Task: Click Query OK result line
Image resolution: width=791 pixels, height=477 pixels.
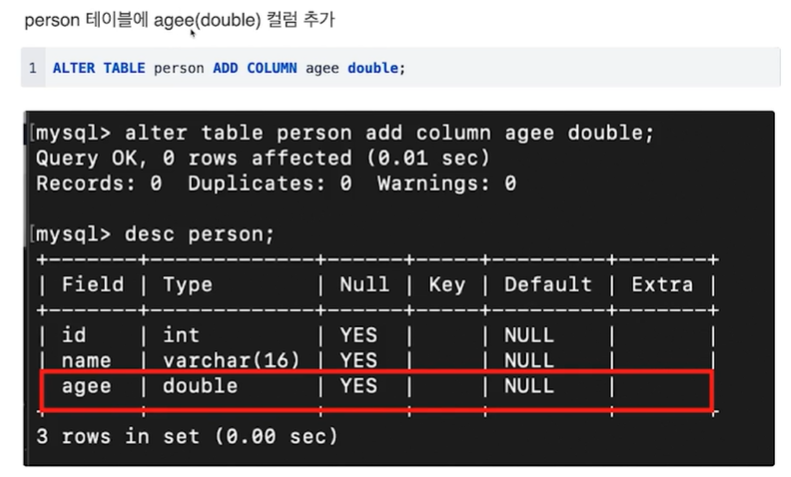Action: 263,158
